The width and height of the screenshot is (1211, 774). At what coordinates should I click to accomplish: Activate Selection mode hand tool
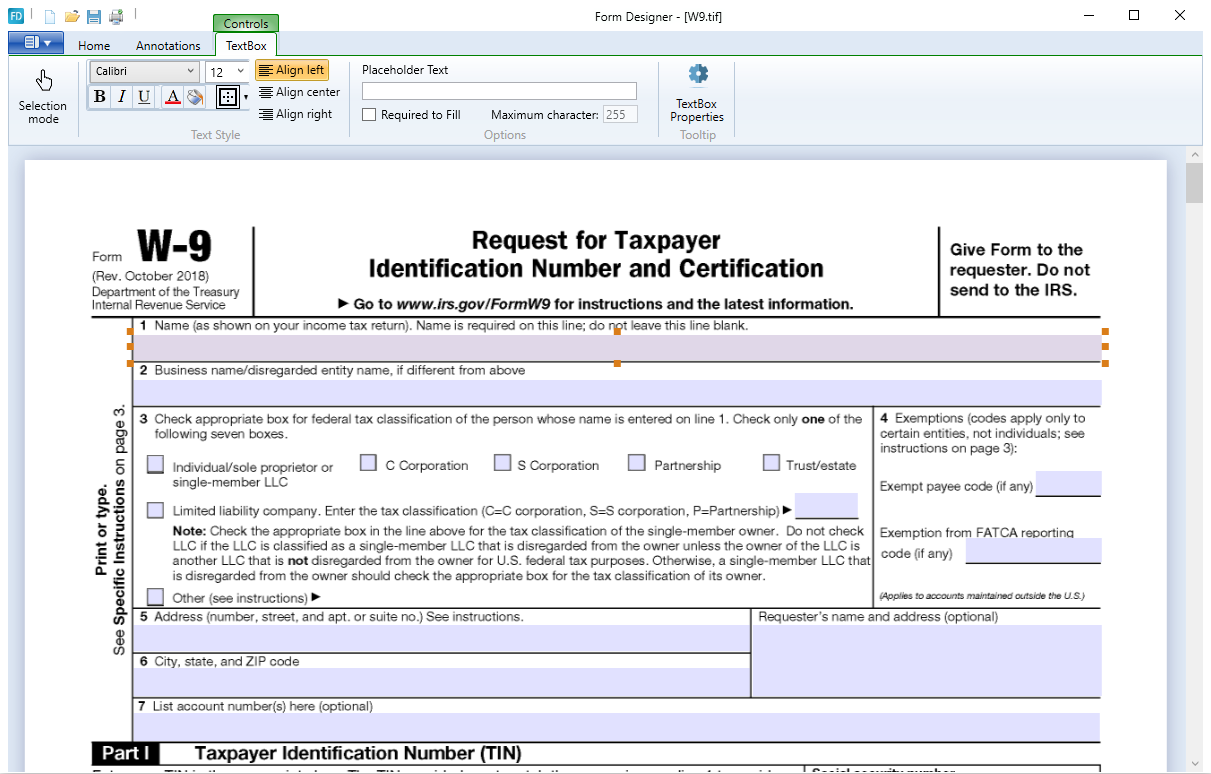click(x=43, y=97)
